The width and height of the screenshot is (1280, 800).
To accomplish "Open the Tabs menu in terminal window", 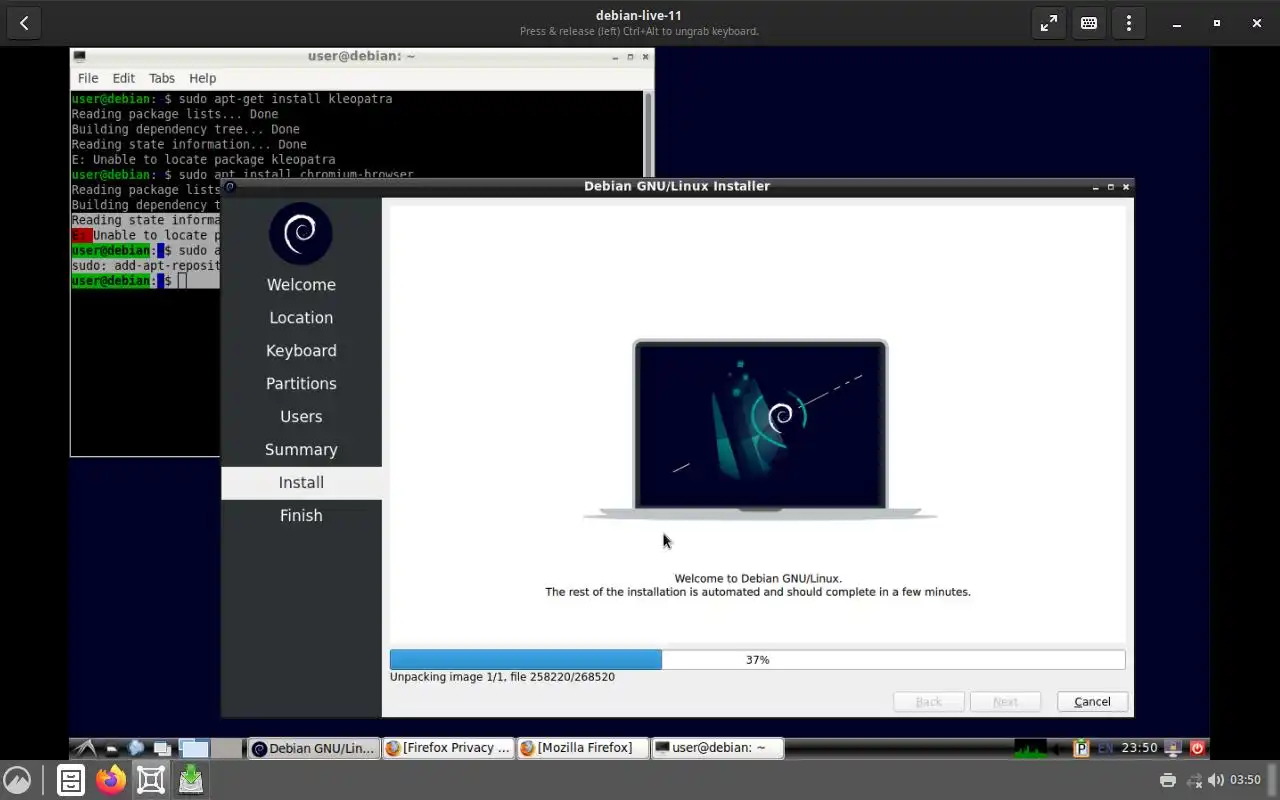I will pyautogui.click(x=162, y=78).
